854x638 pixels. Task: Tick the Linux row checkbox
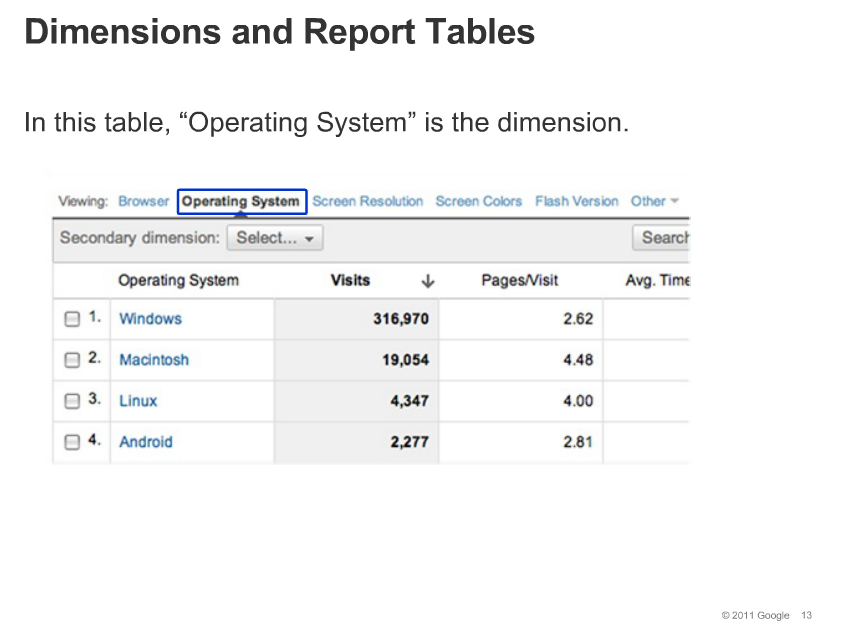(72, 401)
